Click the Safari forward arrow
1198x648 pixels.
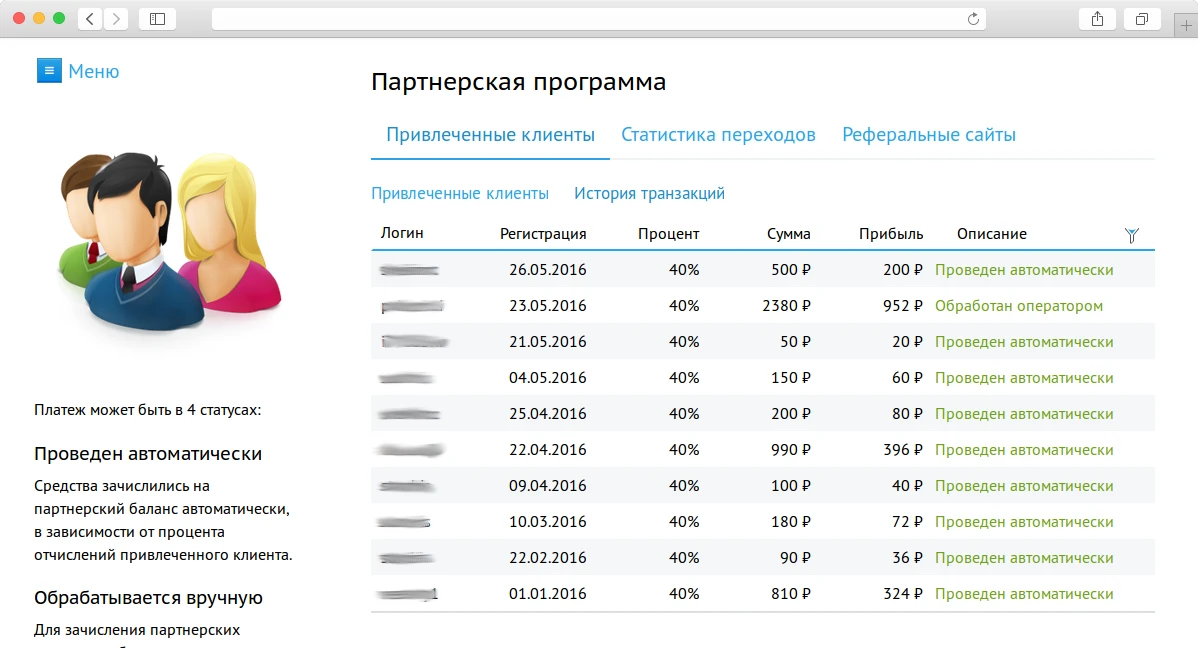pos(117,18)
